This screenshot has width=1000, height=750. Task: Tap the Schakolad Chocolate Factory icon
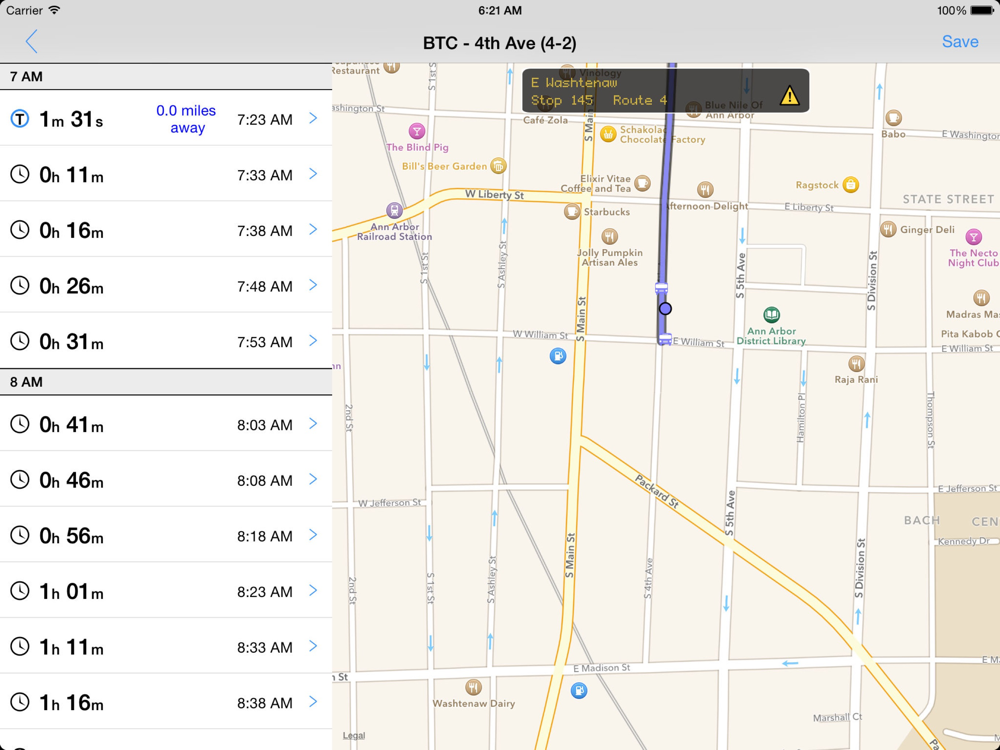608,135
